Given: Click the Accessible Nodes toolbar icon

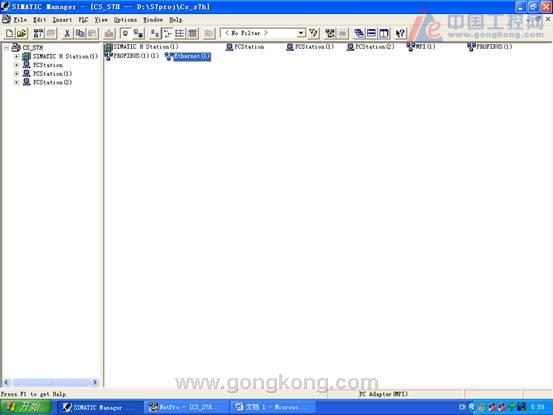Looking at the screenshot, I should [38, 33].
